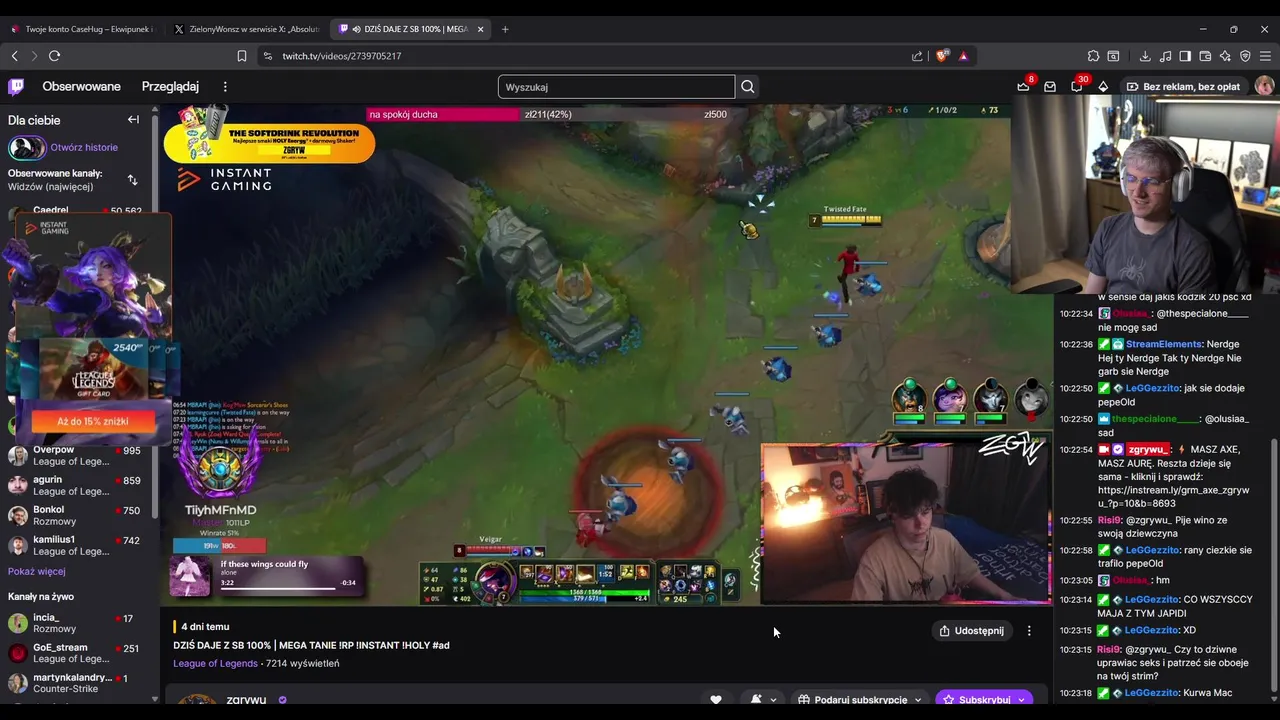Bookmark this page in the address bar

point(242,56)
